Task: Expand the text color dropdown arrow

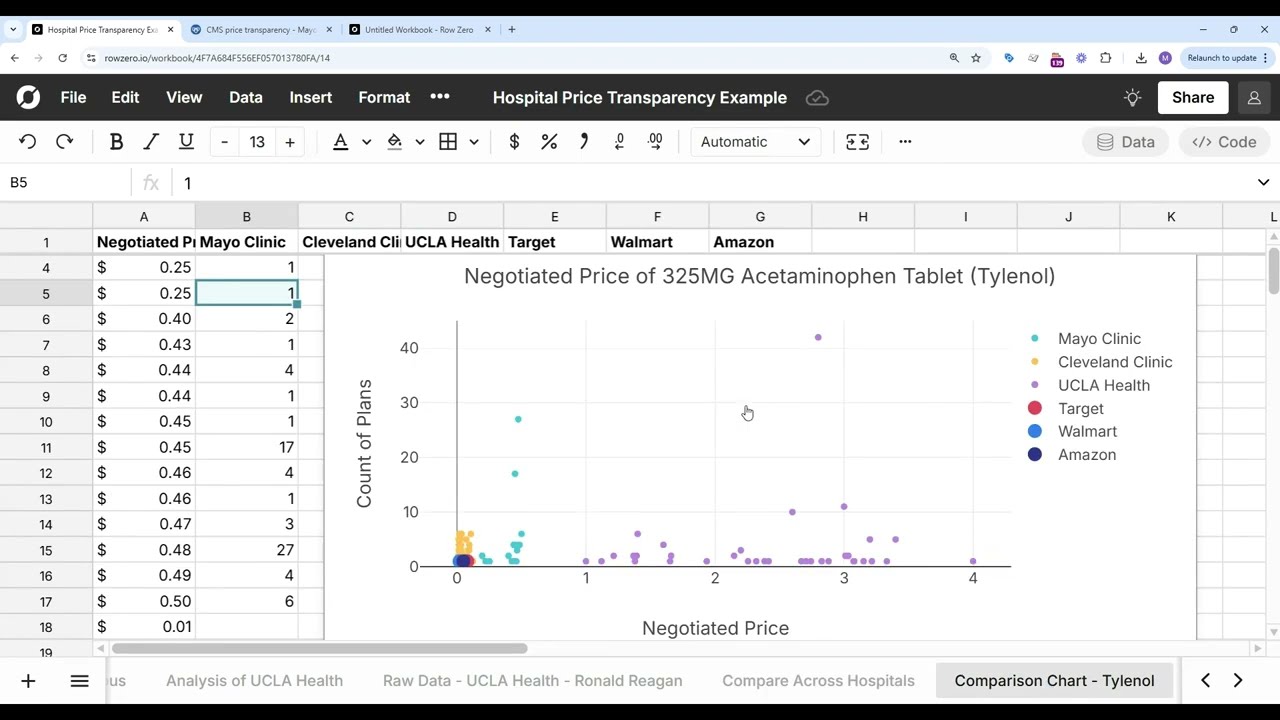Action: (x=366, y=142)
